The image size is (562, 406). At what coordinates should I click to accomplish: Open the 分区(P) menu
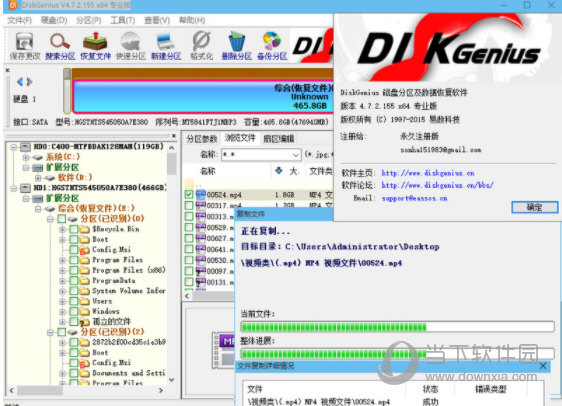point(88,20)
